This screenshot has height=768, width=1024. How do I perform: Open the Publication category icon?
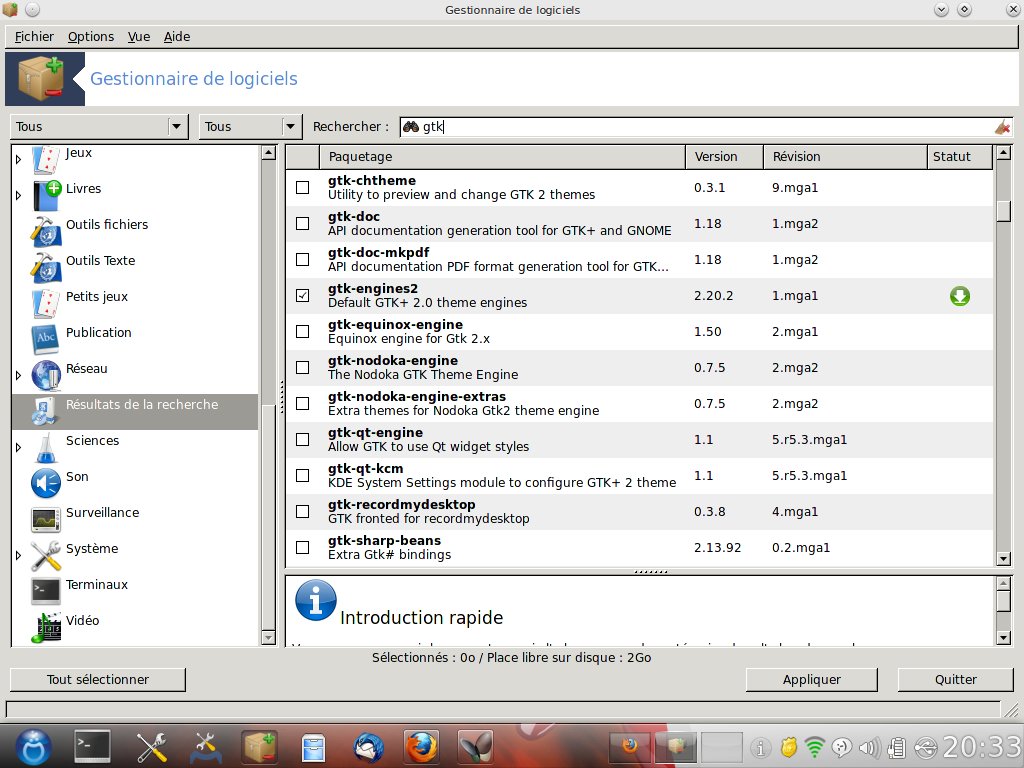pos(46,339)
